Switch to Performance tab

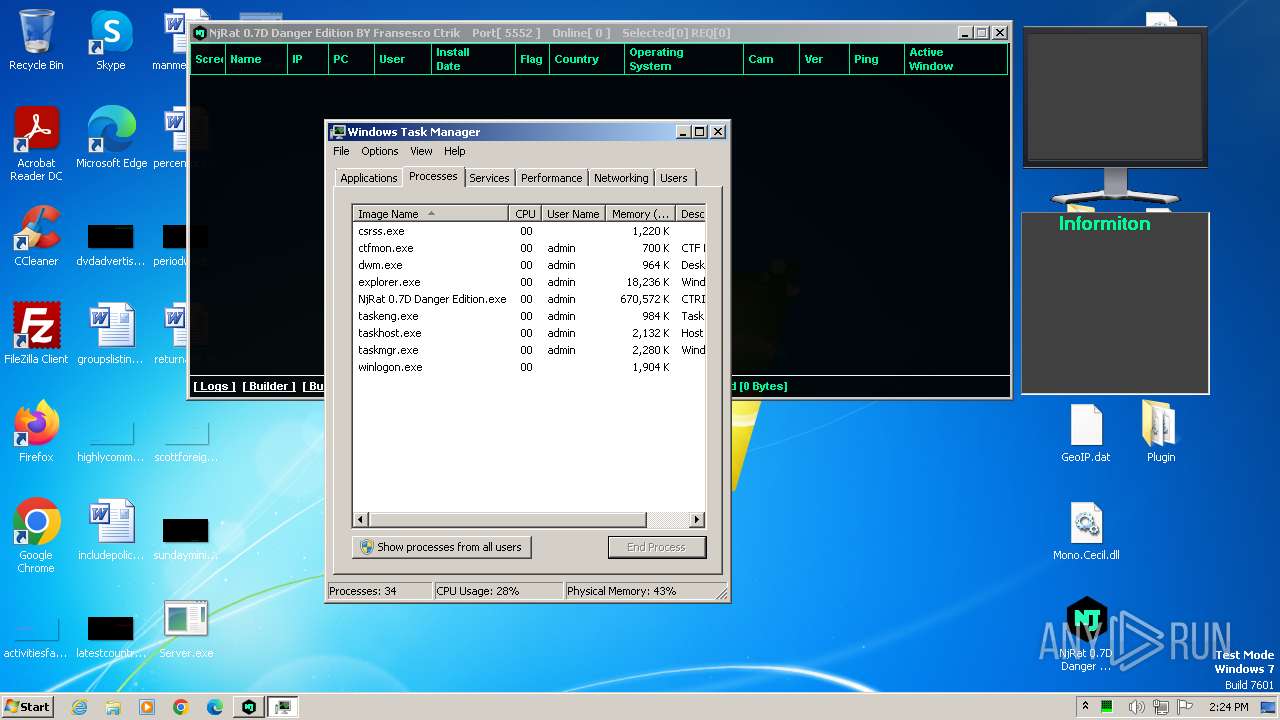click(x=551, y=178)
